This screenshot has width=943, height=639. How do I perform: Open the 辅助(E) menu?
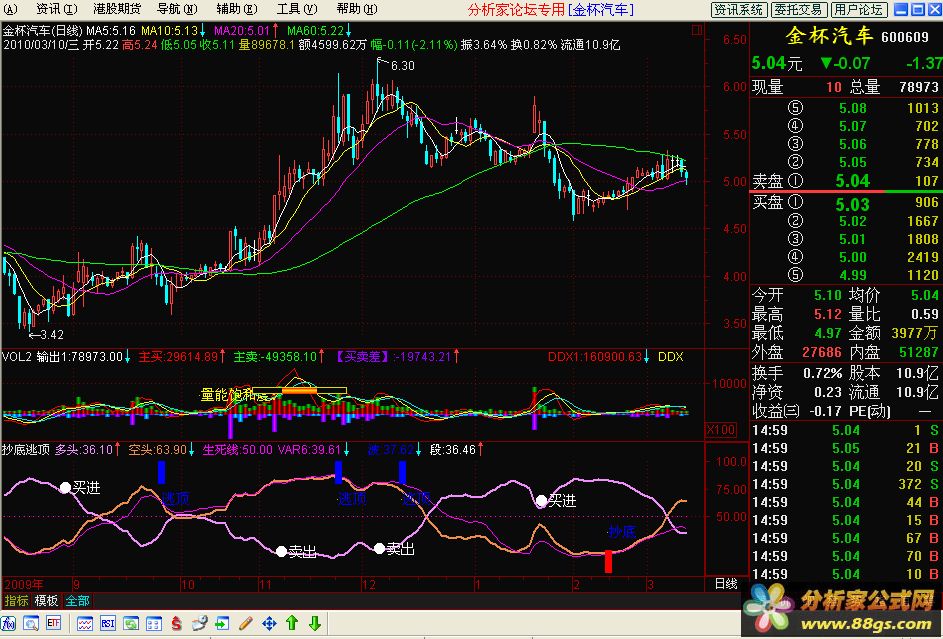click(x=237, y=9)
